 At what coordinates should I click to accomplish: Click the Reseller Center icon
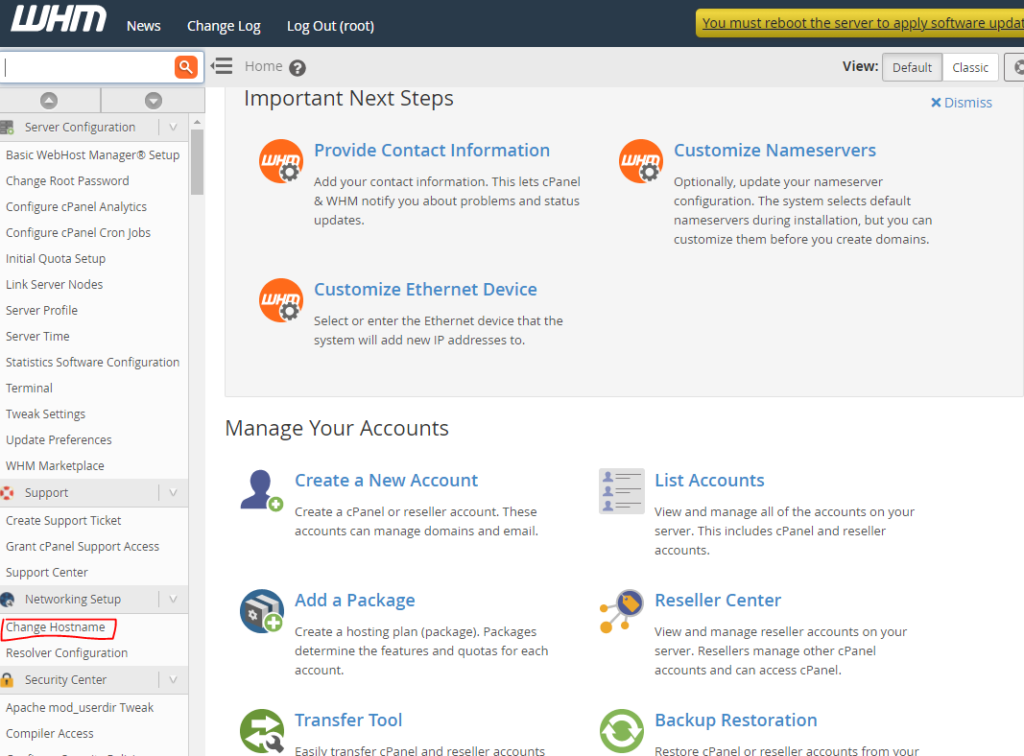[621, 610]
